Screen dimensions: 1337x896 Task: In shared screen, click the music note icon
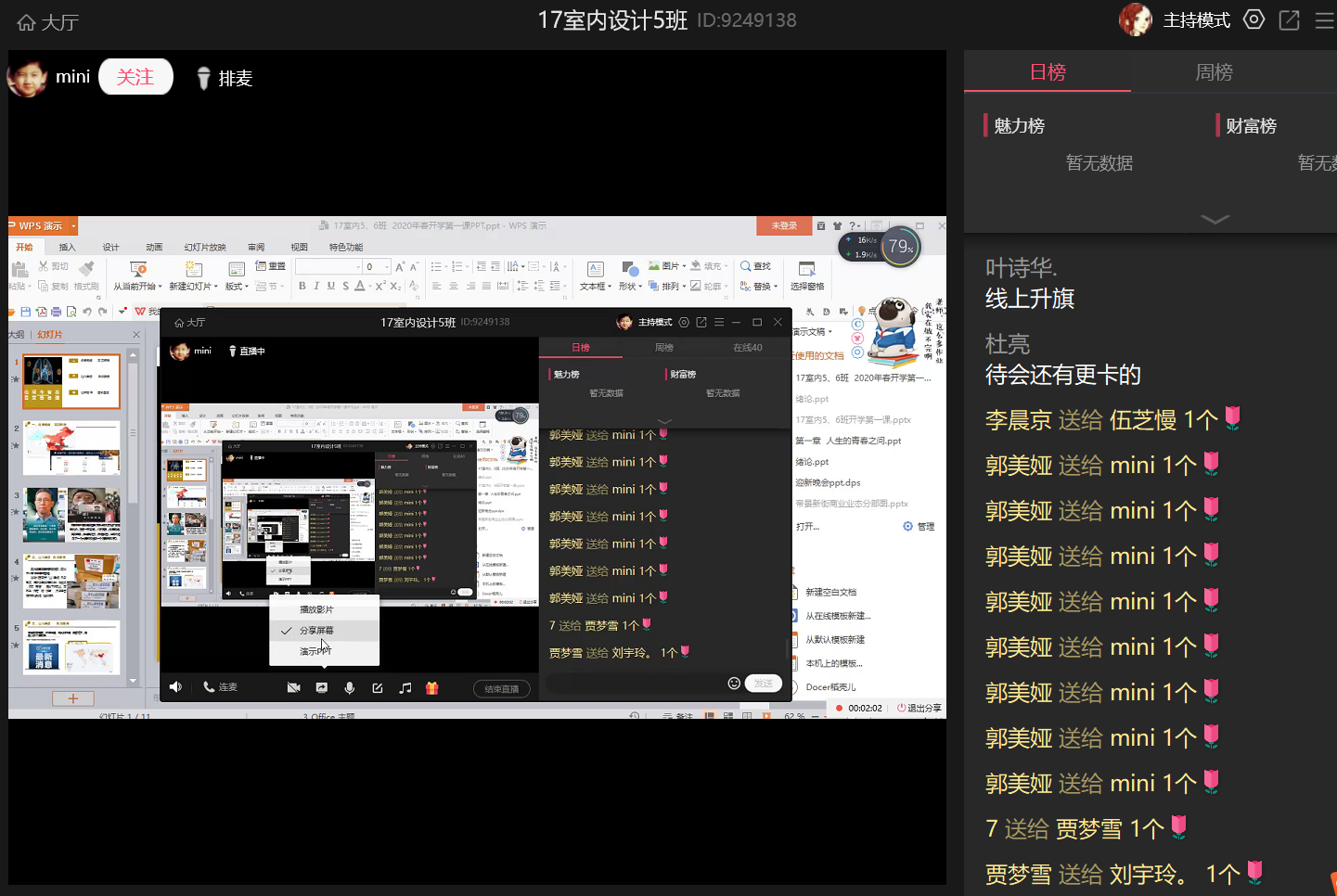[405, 687]
